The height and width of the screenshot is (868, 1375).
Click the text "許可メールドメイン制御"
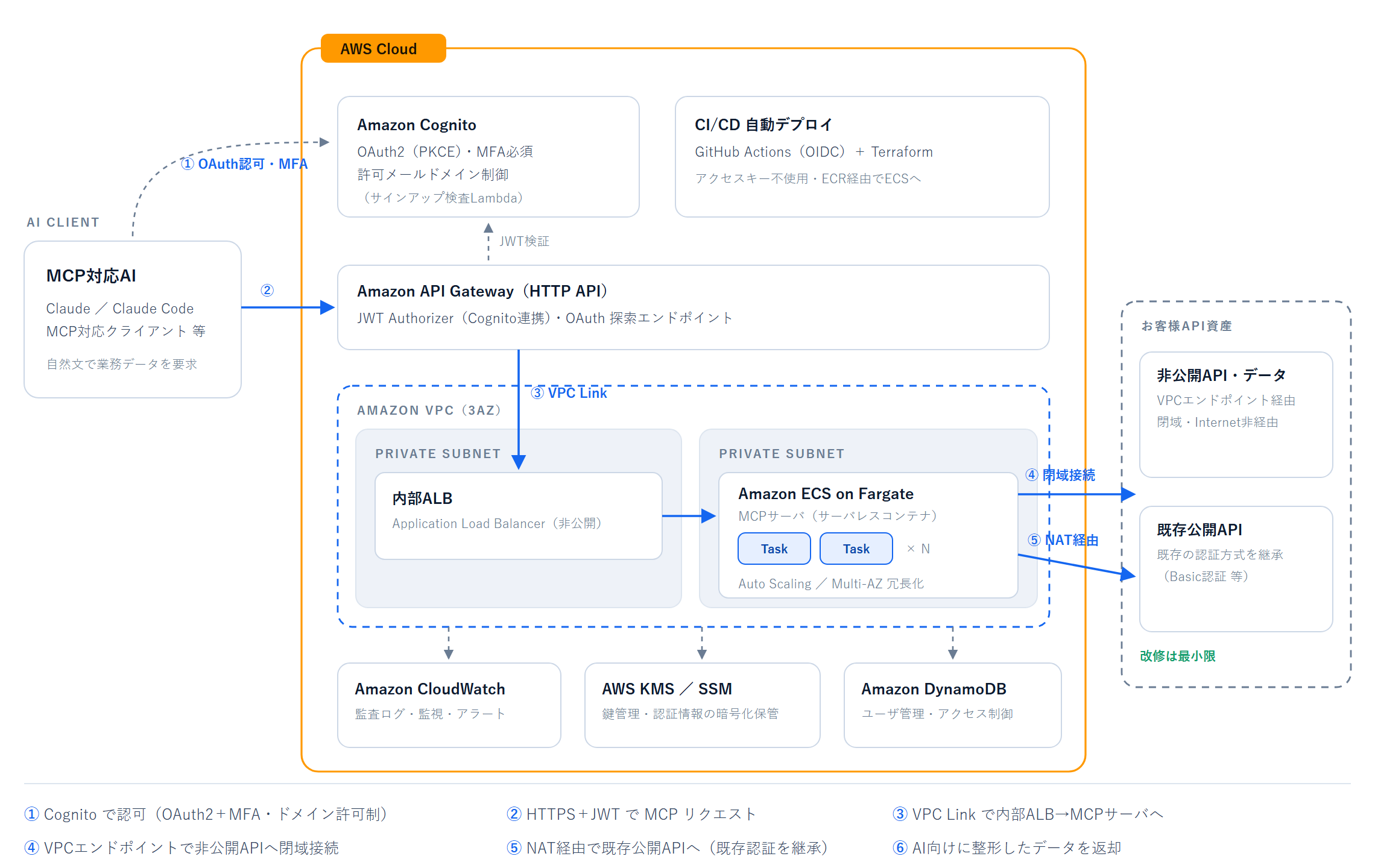click(x=433, y=174)
